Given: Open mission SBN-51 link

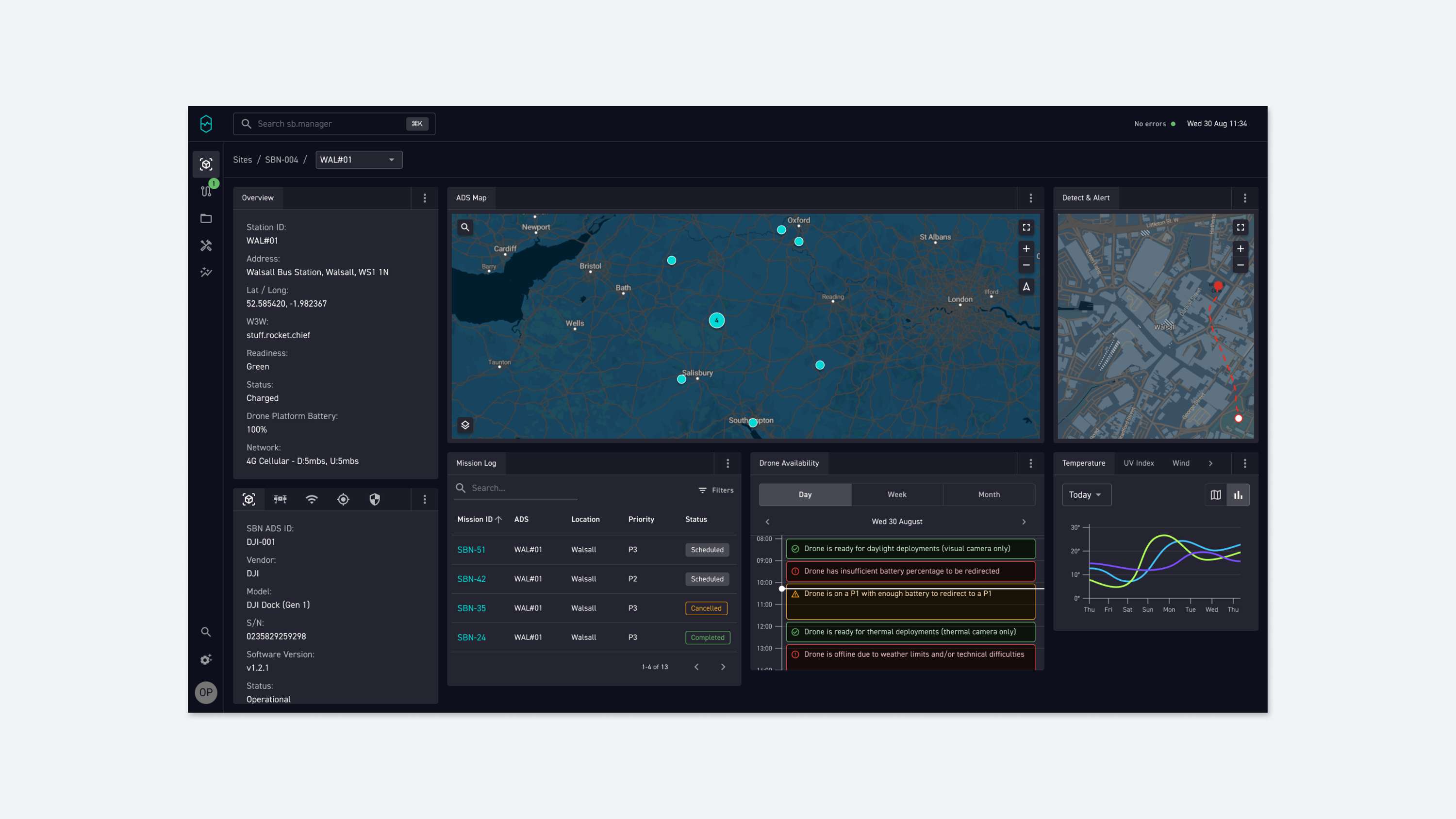Looking at the screenshot, I should [471, 550].
